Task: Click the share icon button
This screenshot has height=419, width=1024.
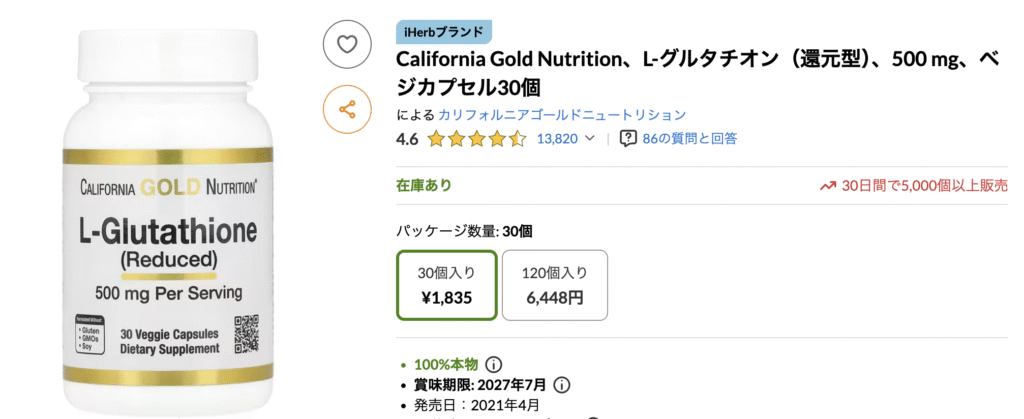Action: pyautogui.click(x=347, y=109)
